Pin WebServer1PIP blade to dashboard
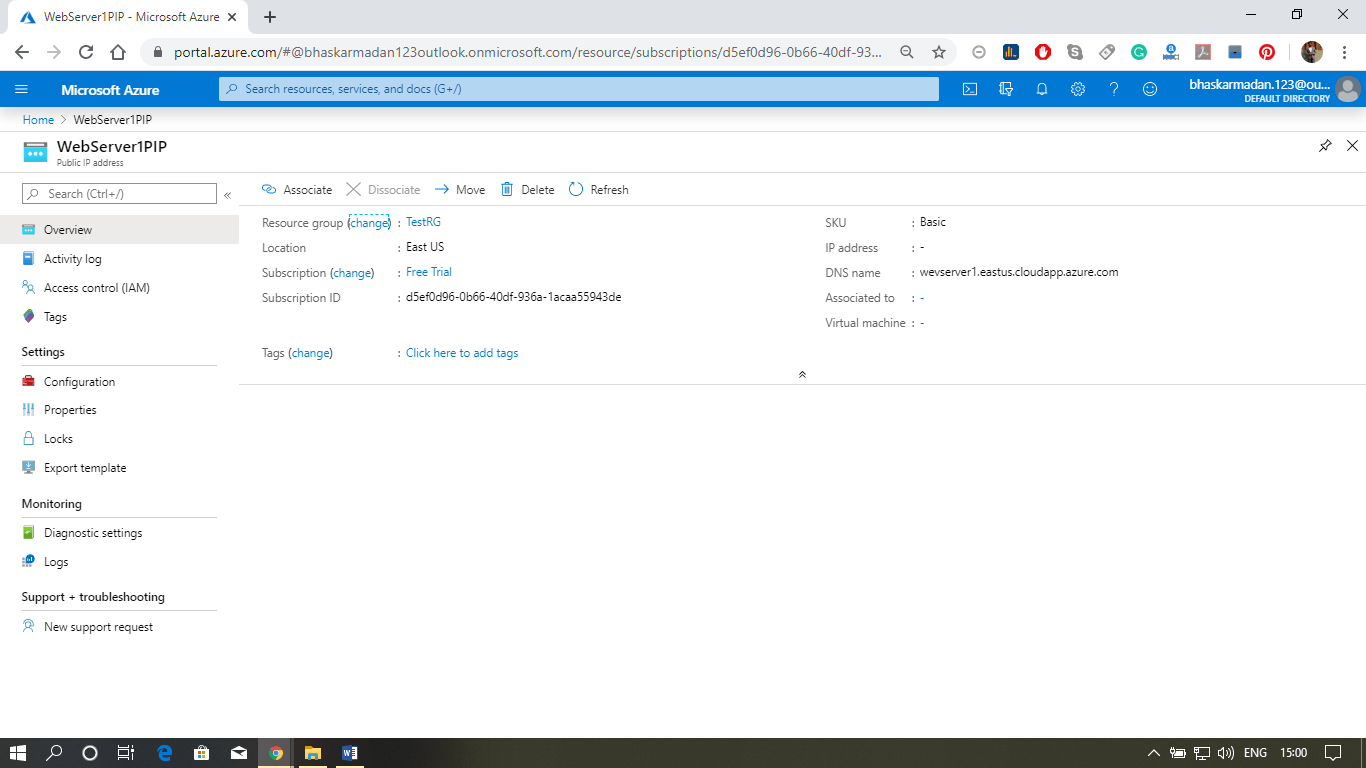 [1325, 146]
